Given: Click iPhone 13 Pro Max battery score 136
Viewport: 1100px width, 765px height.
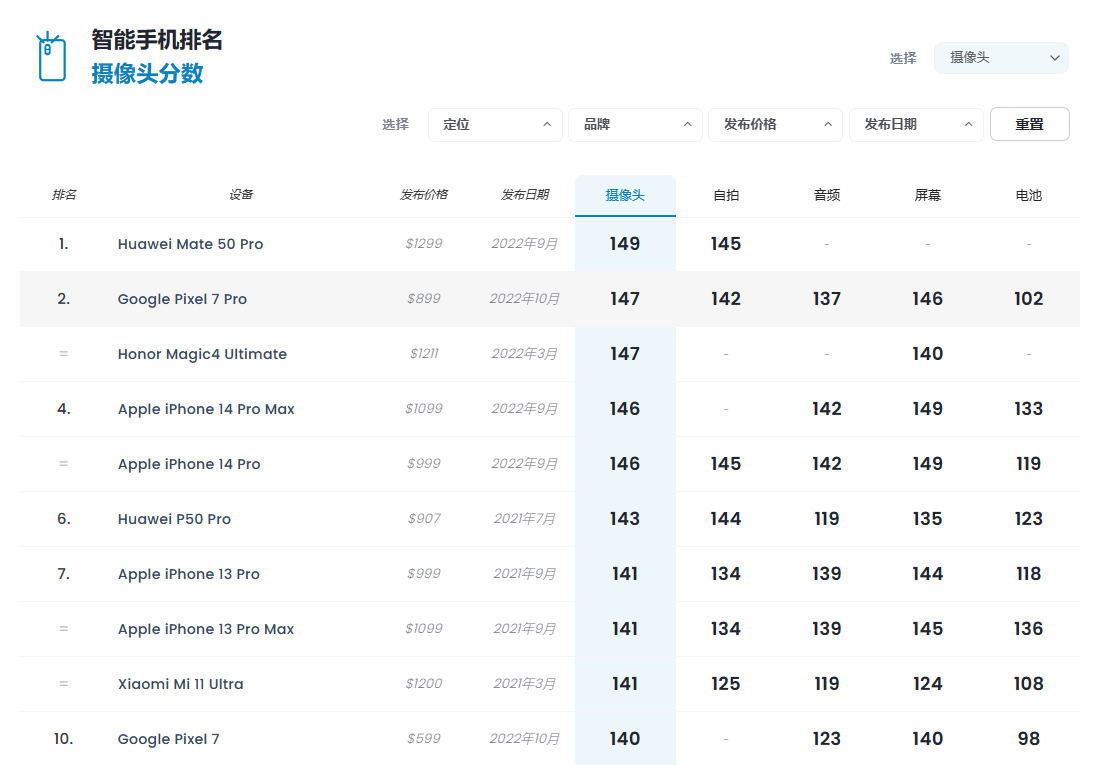Looking at the screenshot, I should click(1028, 629).
